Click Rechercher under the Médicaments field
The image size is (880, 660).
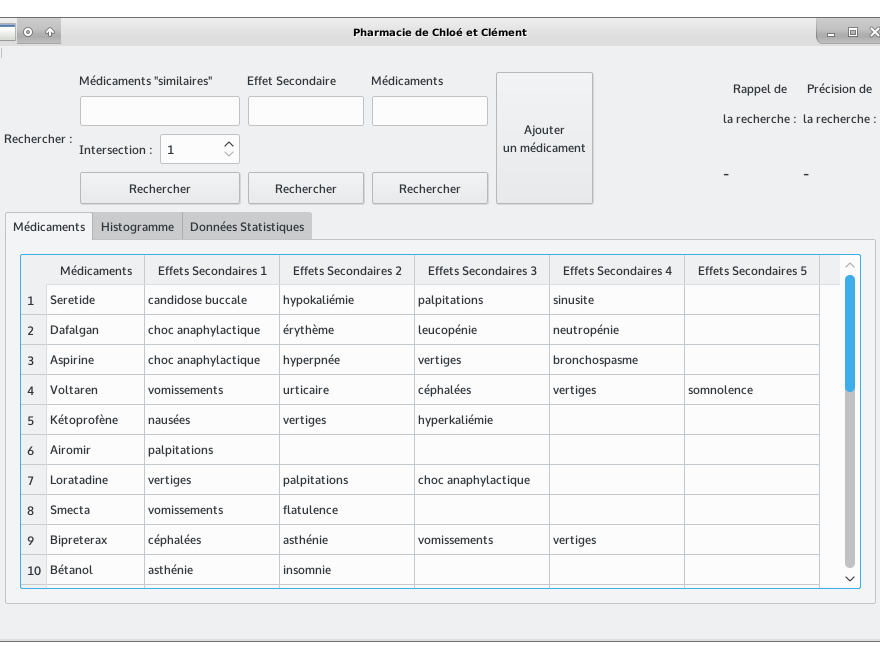[429, 188]
